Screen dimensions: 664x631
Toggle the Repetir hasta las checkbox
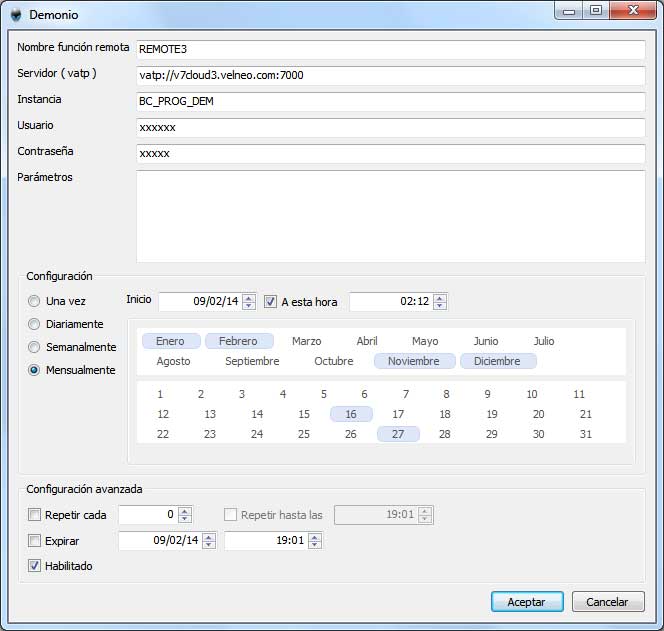coord(230,515)
